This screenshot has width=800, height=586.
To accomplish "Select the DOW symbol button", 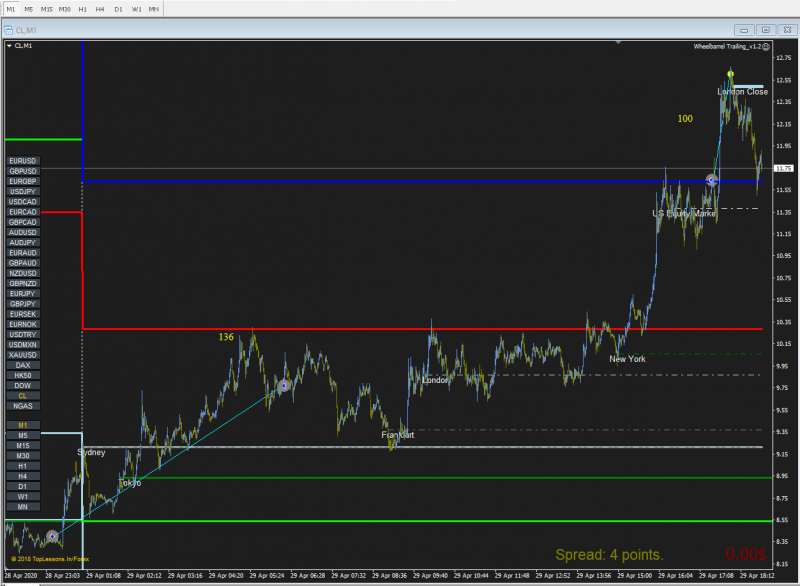I will tap(23, 386).
